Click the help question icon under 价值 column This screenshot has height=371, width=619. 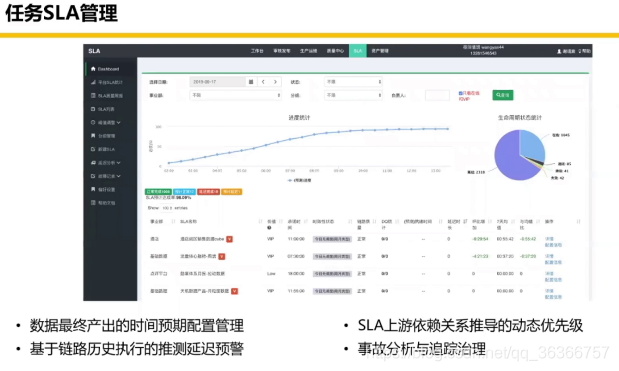click(269, 228)
